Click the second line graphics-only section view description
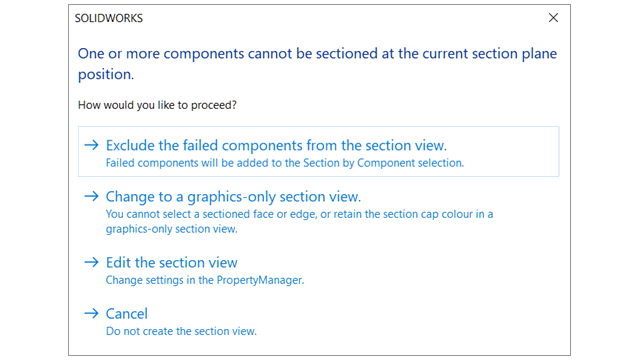This screenshot has width=640, height=360. coord(171,229)
